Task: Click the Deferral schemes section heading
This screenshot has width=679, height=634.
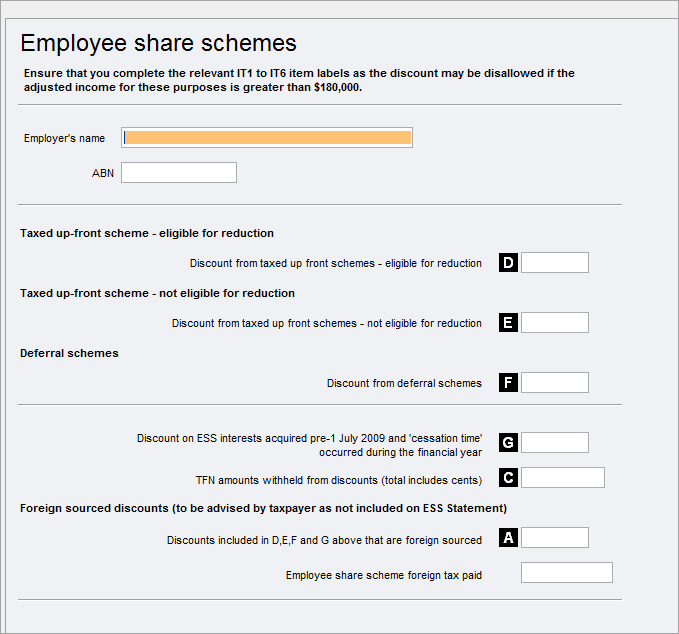Action: pos(69,353)
